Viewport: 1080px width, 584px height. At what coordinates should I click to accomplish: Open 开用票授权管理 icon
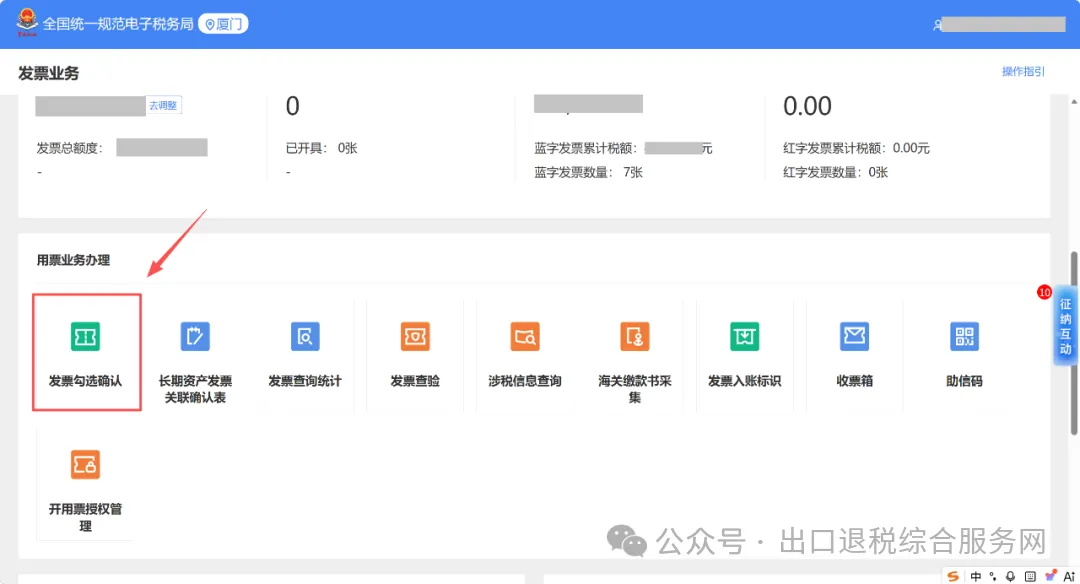85,464
